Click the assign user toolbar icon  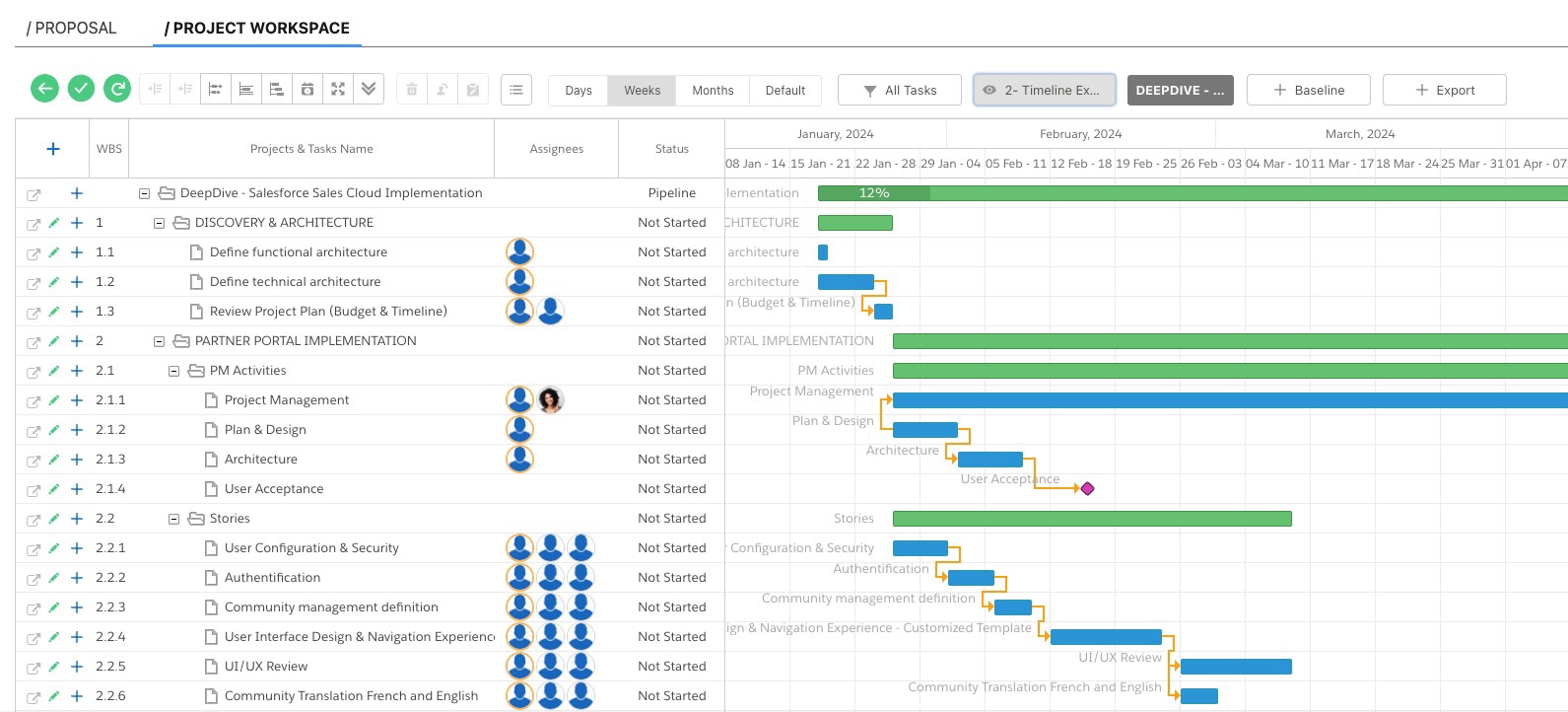443,90
